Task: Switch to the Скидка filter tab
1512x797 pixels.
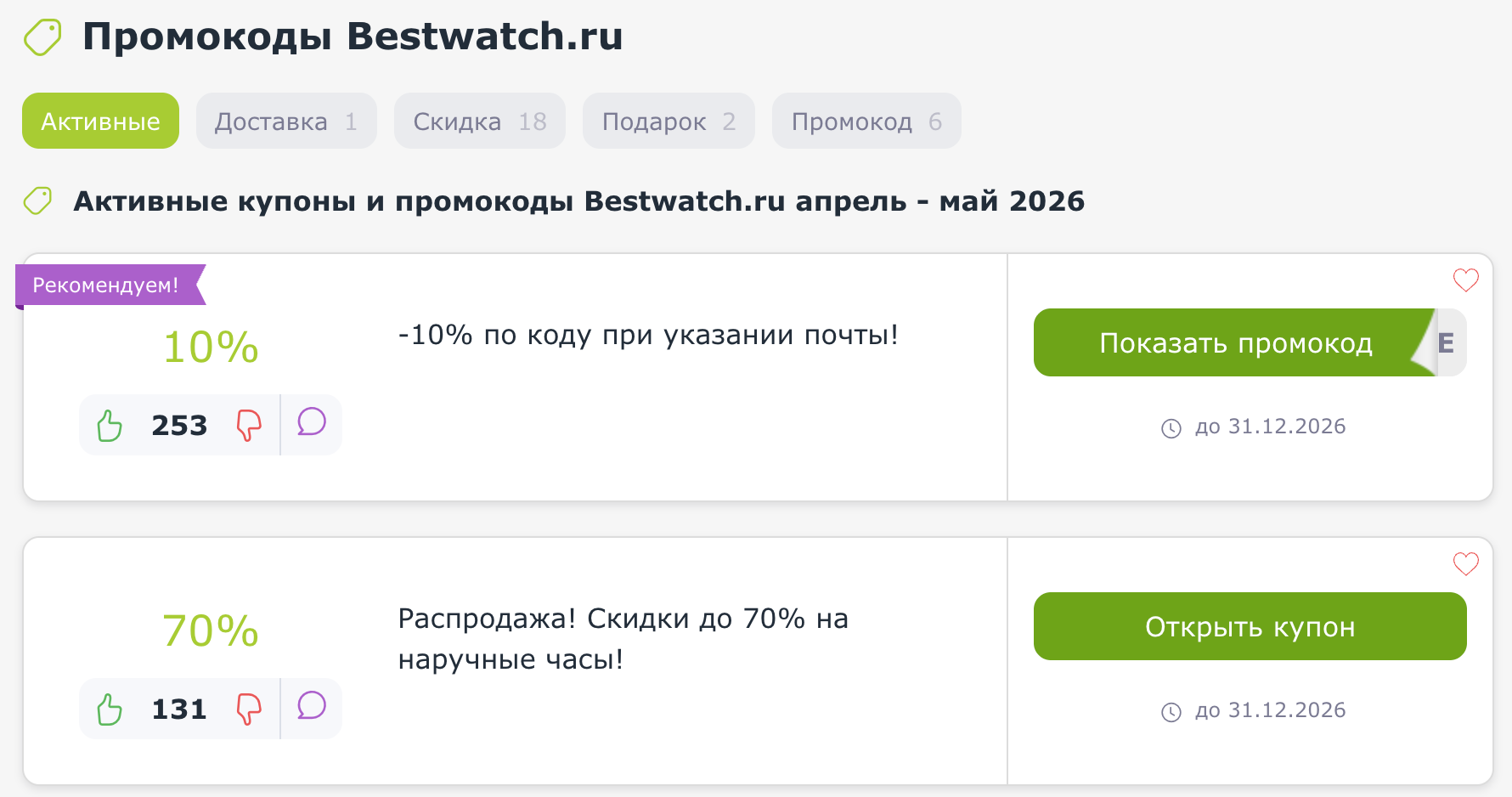Action: coord(479,121)
